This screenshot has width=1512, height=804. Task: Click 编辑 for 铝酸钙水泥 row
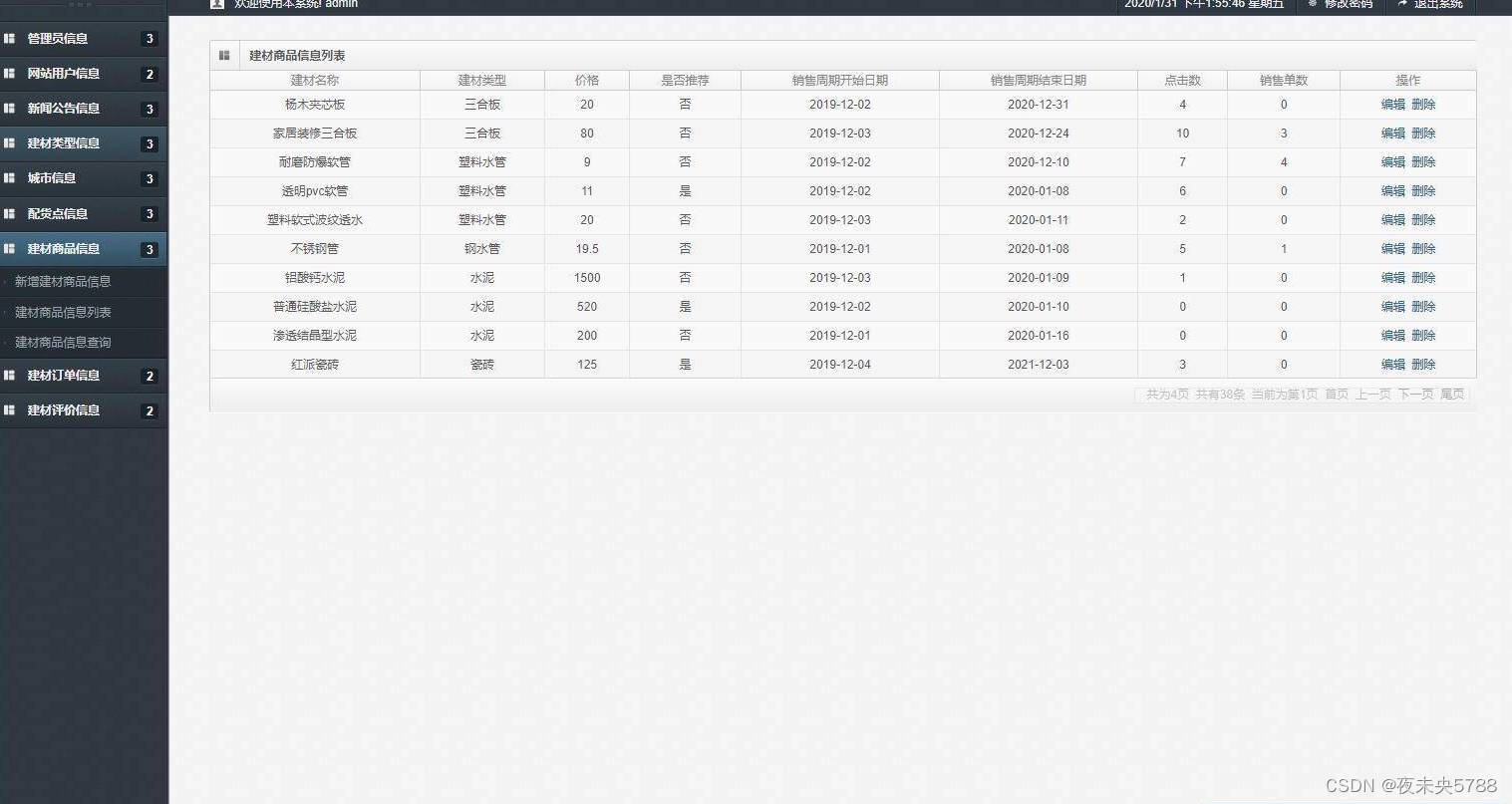point(1393,278)
